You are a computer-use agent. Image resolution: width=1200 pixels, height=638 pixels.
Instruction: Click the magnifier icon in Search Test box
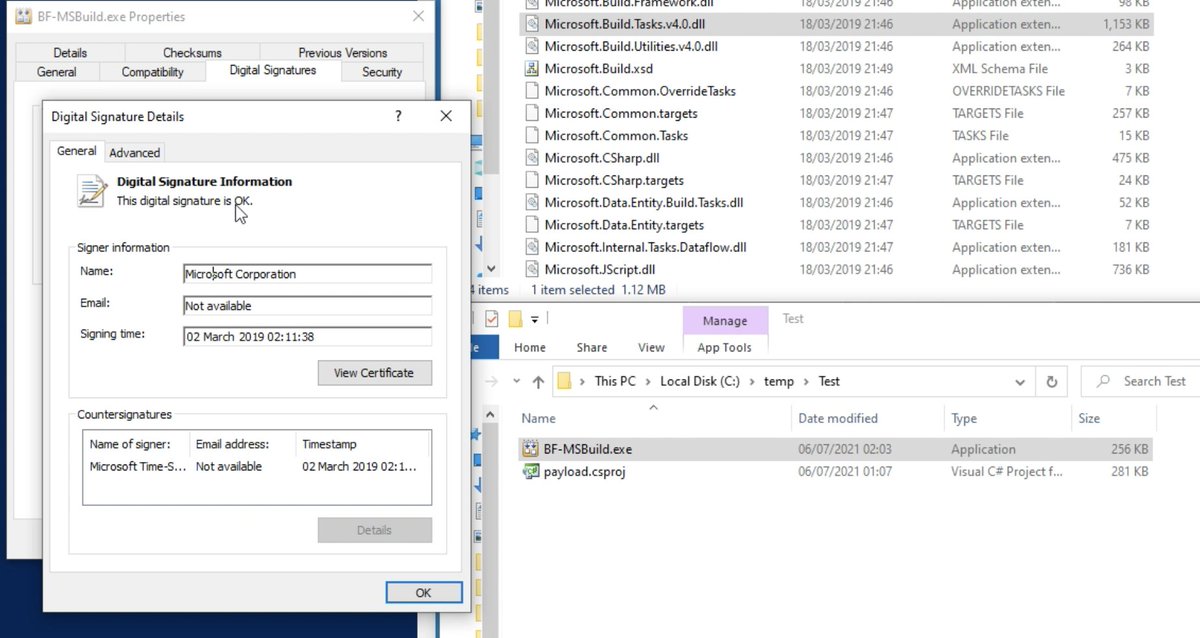coord(1103,382)
